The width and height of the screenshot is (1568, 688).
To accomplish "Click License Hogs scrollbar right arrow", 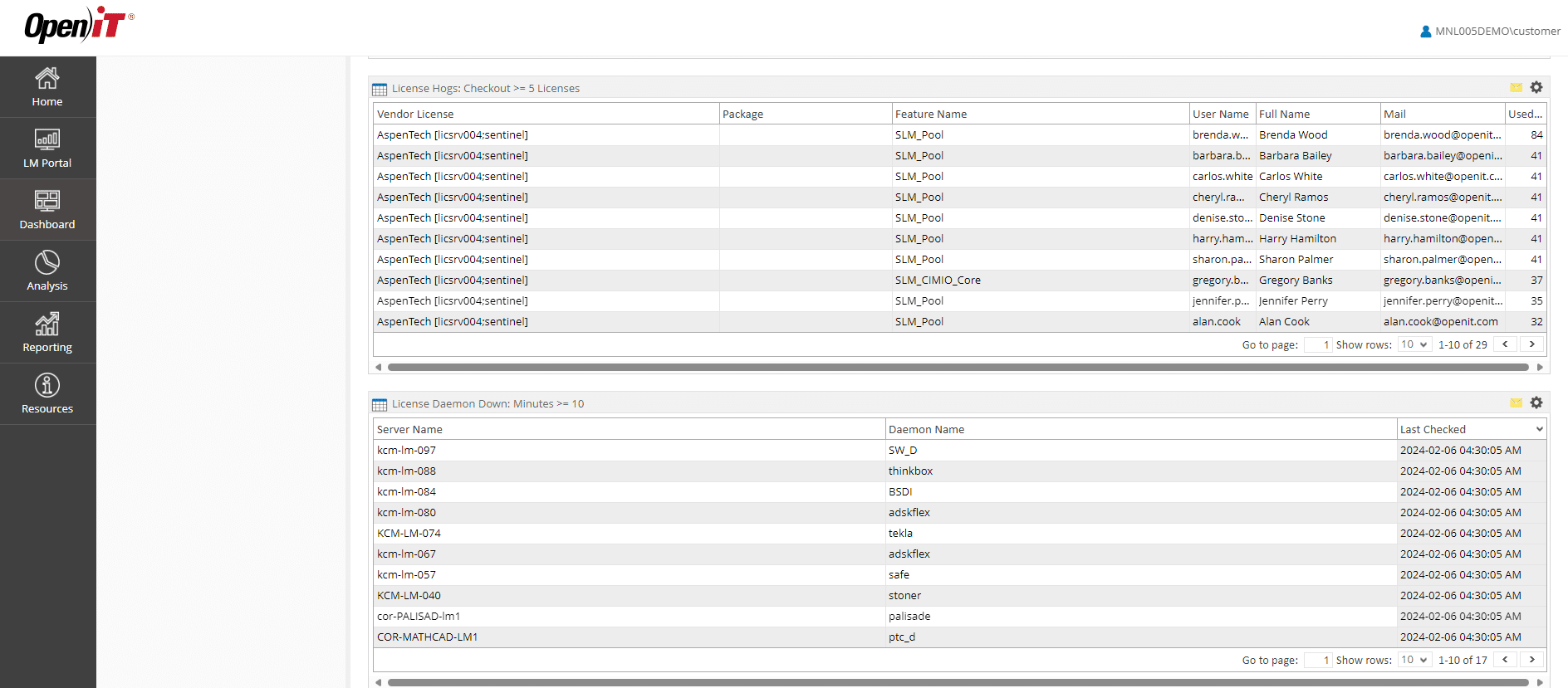I will (x=1540, y=367).
